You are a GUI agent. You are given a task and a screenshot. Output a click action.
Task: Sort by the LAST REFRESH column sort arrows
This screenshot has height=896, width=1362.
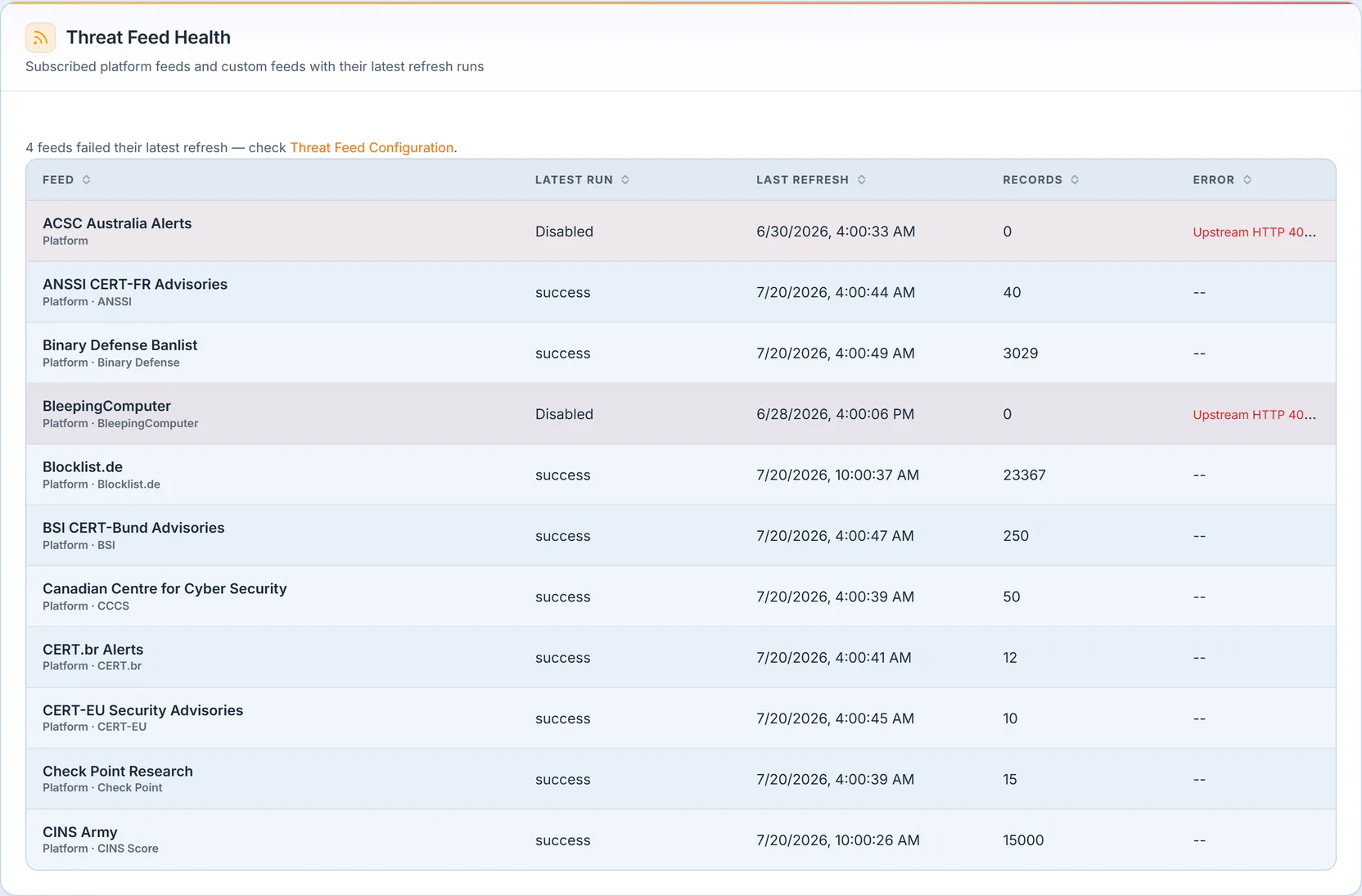click(x=862, y=180)
